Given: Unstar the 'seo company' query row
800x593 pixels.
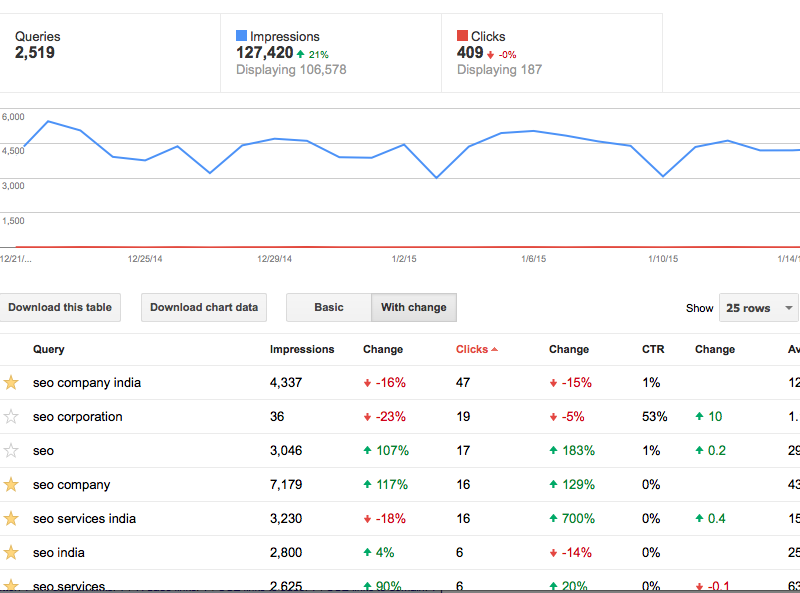Looking at the screenshot, I should tap(12, 484).
